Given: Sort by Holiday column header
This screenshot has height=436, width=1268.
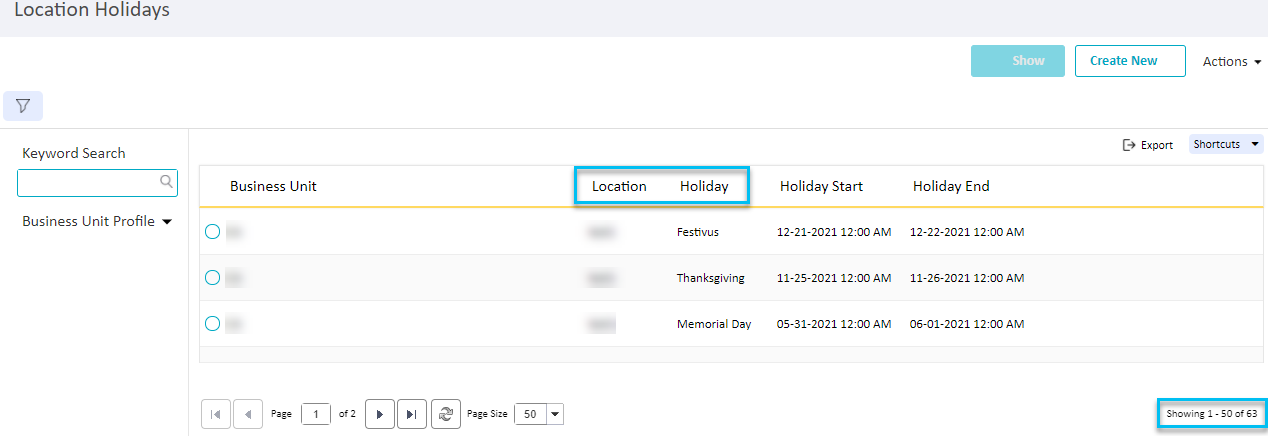Looking at the screenshot, I should (704, 186).
